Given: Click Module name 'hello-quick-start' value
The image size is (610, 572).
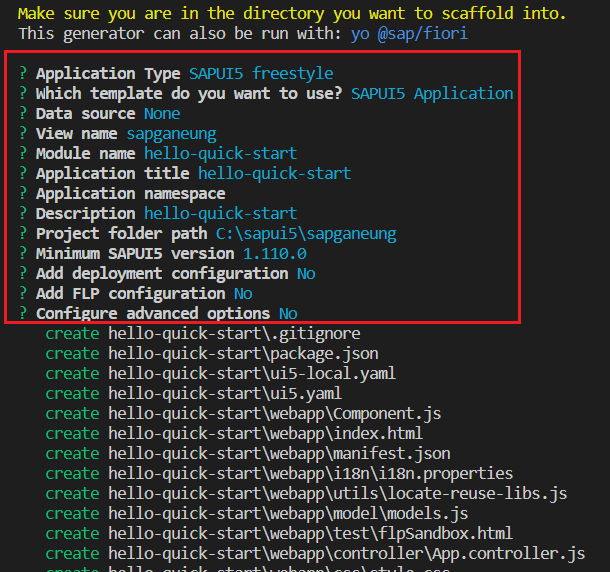Looking at the screenshot, I should tap(221, 154).
